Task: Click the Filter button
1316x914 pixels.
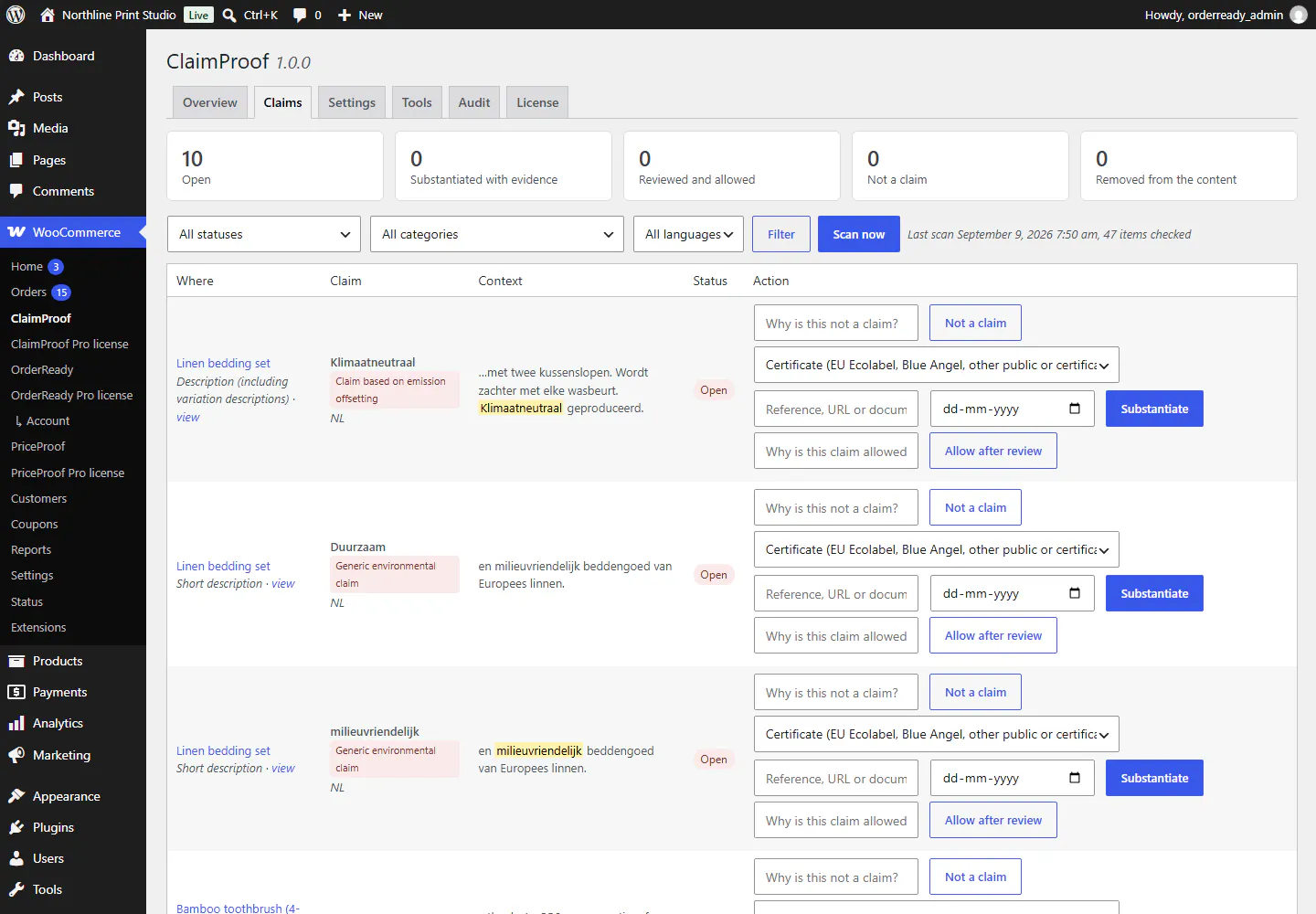Action: tap(781, 234)
